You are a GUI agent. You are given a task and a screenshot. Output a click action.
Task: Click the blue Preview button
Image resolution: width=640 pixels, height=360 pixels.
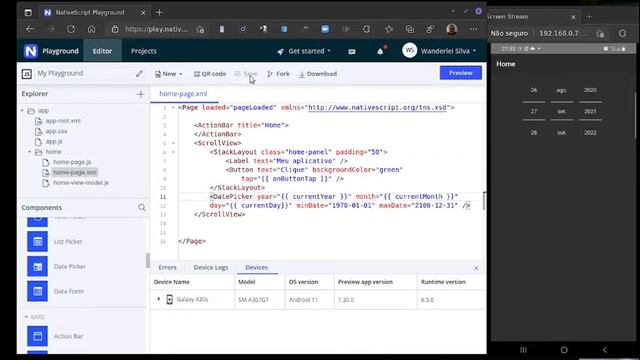460,73
